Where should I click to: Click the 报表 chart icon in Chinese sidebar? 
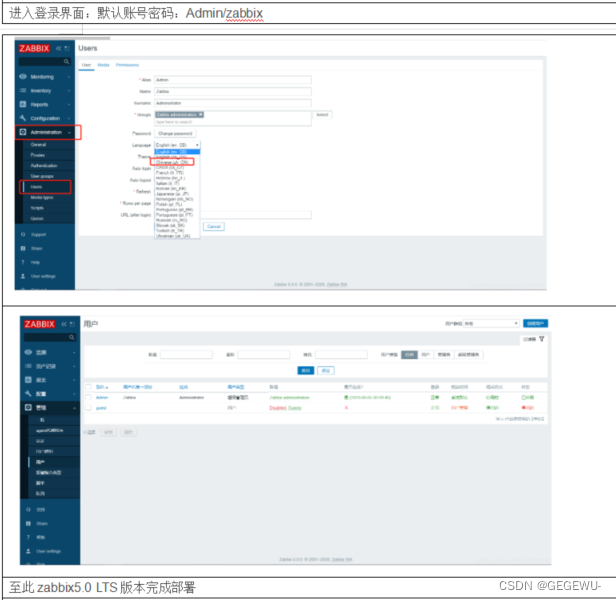pos(28,380)
